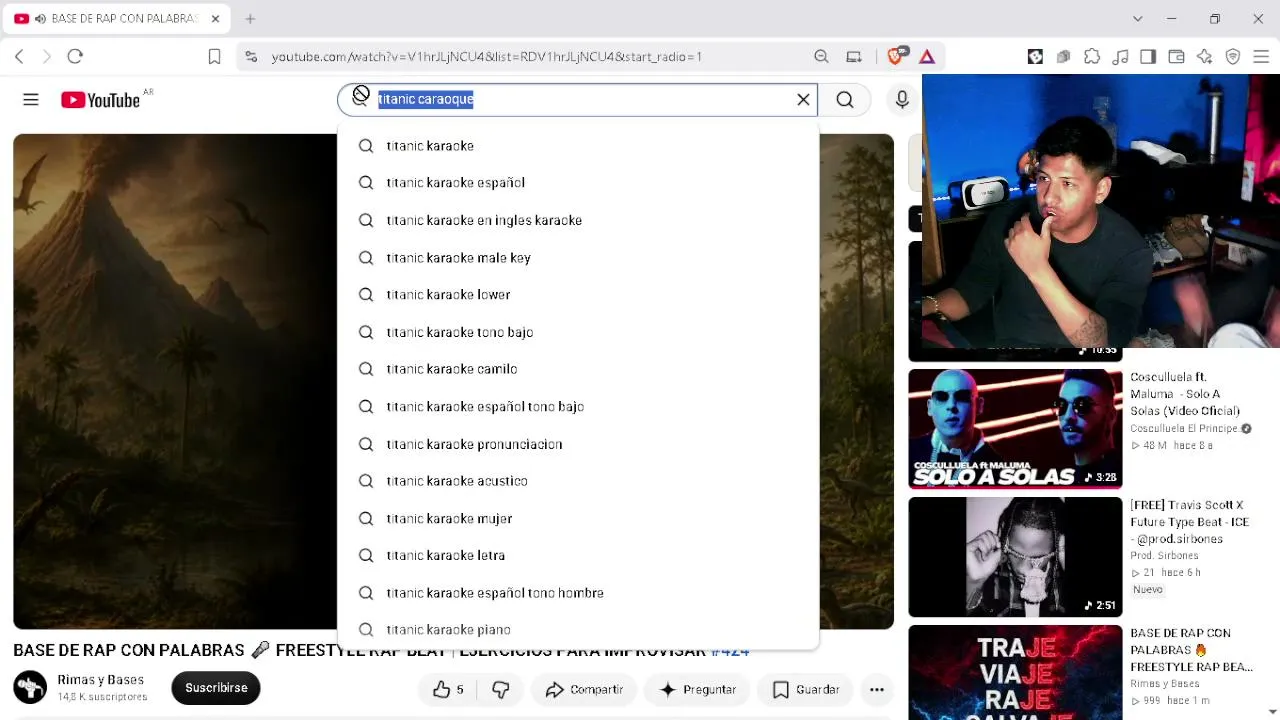
Task: Bookmark this page
Action: click(x=214, y=57)
